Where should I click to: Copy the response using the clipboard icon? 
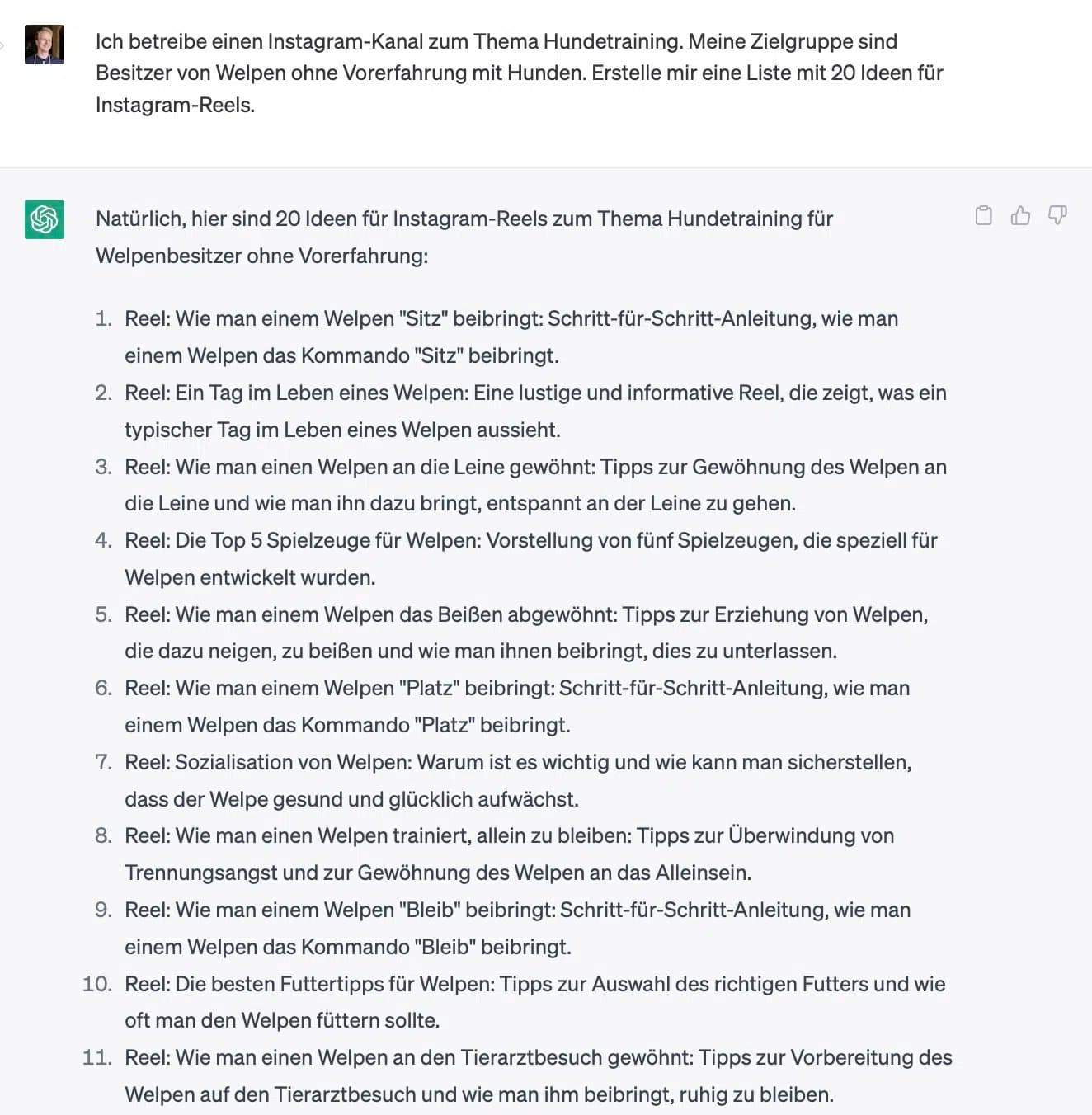[x=983, y=215]
